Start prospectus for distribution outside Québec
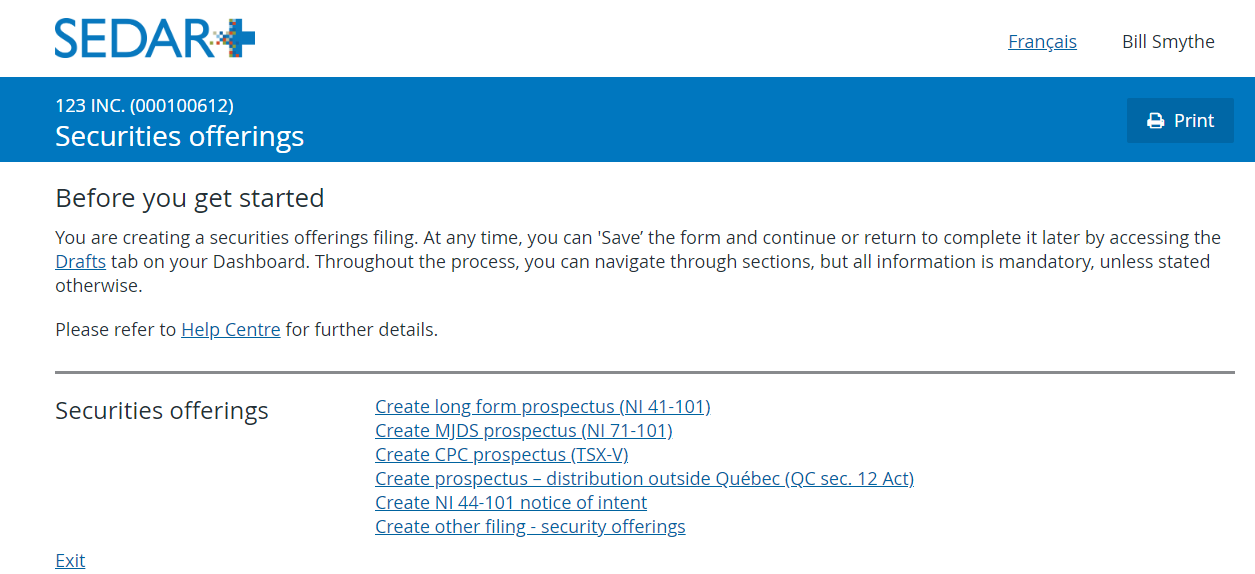This screenshot has height=574, width=1255. (644, 479)
